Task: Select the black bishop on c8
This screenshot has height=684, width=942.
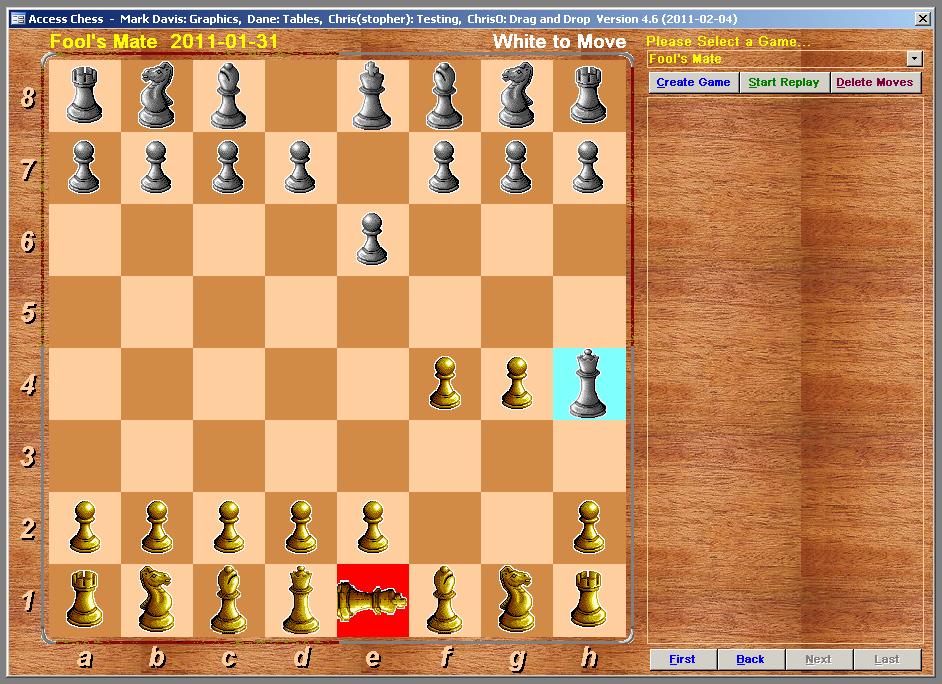Action: 228,95
